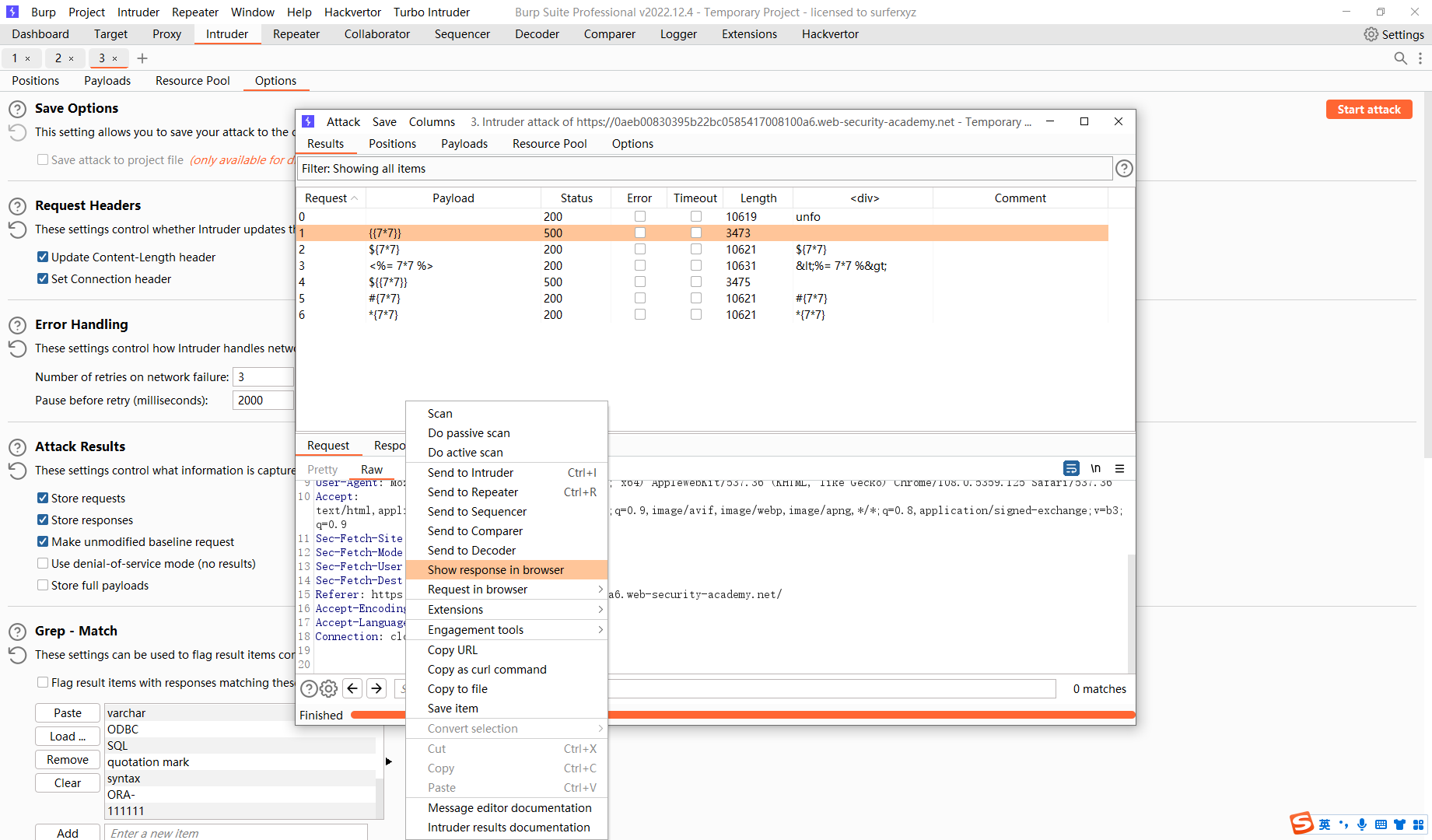Close Intruder tab 1
Image resolution: width=1432 pixels, height=840 pixels.
point(27,58)
